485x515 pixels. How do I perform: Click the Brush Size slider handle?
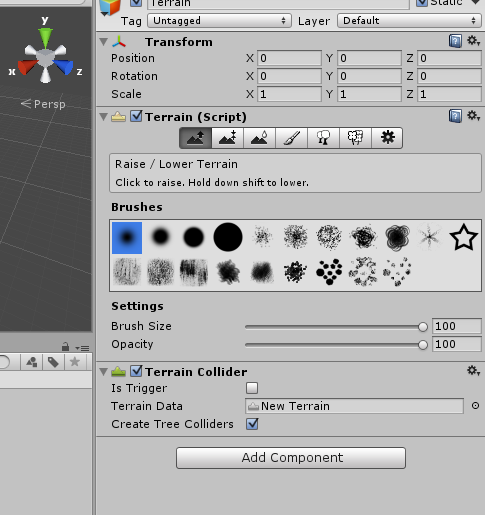point(423,327)
